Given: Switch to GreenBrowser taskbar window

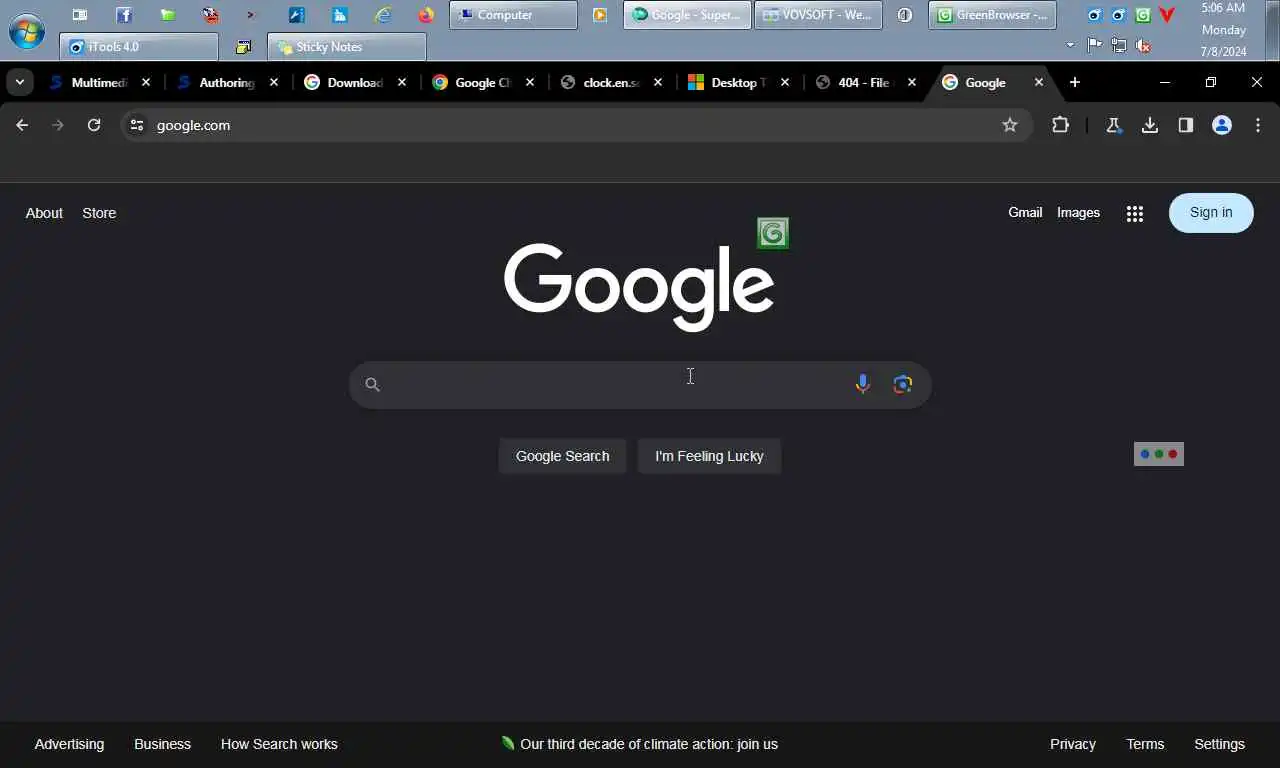Looking at the screenshot, I should (x=992, y=15).
